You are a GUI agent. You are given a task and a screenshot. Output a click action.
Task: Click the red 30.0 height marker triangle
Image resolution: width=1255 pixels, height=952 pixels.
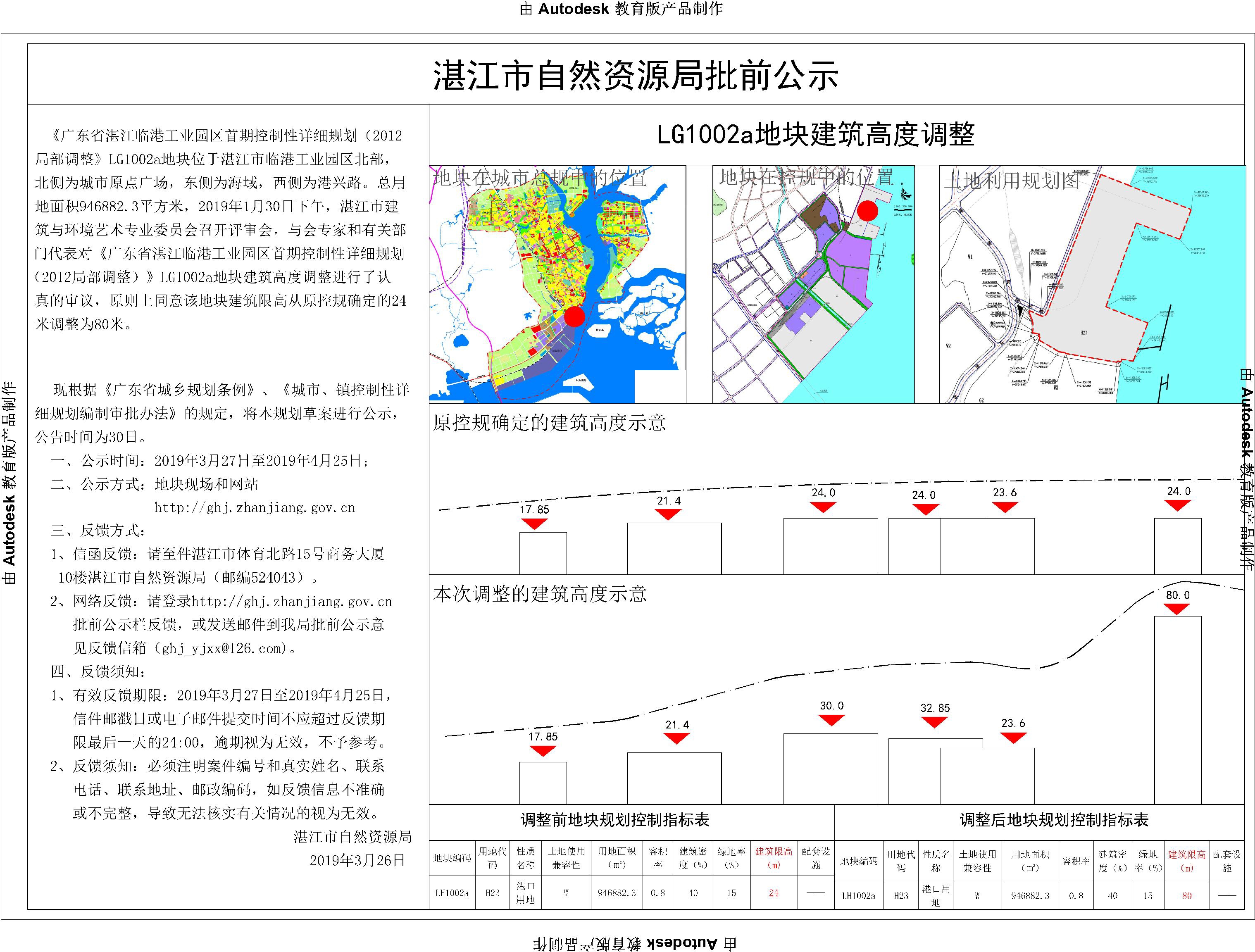click(x=832, y=720)
